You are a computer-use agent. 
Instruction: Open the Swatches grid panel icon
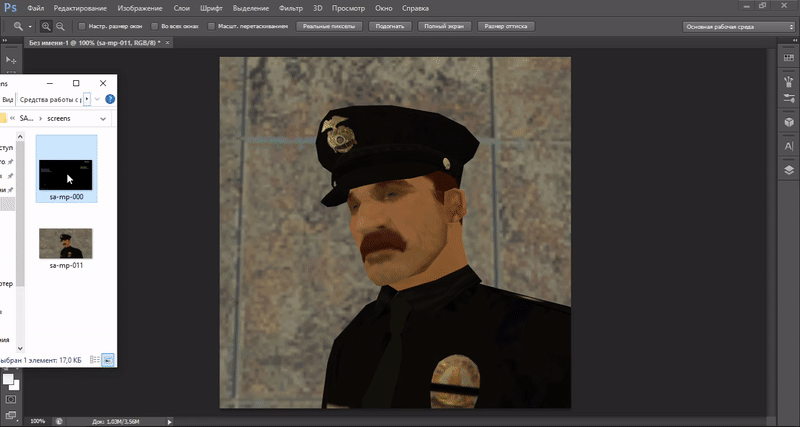coord(788,58)
